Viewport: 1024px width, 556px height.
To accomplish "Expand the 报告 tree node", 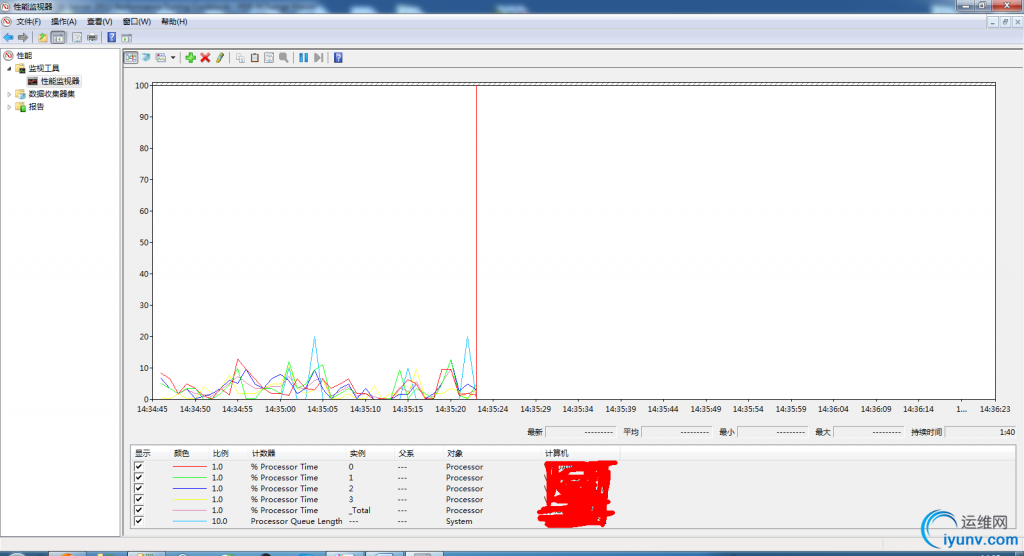I will pyautogui.click(x=9, y=107).
